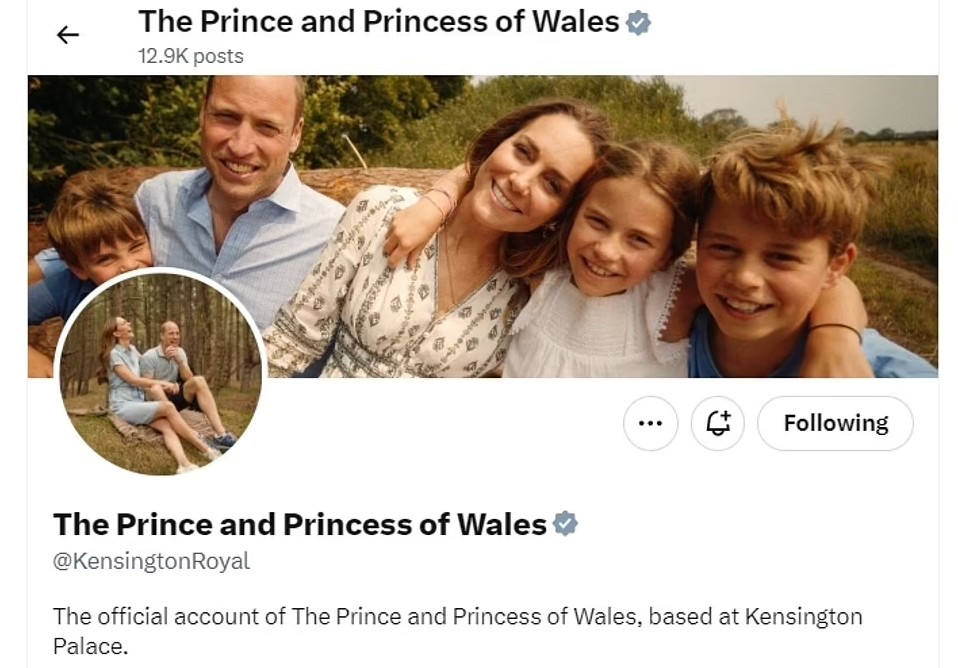Click the back arrow icon
The image size is (958, 668).
67,35
